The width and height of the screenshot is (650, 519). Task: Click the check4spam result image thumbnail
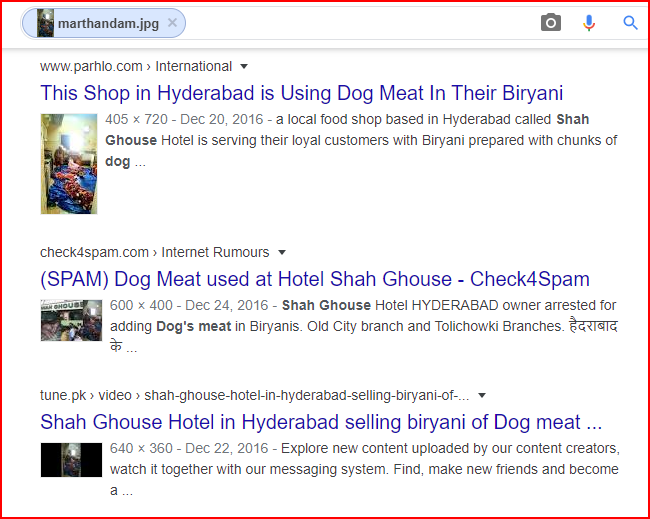tap(71, 320)
